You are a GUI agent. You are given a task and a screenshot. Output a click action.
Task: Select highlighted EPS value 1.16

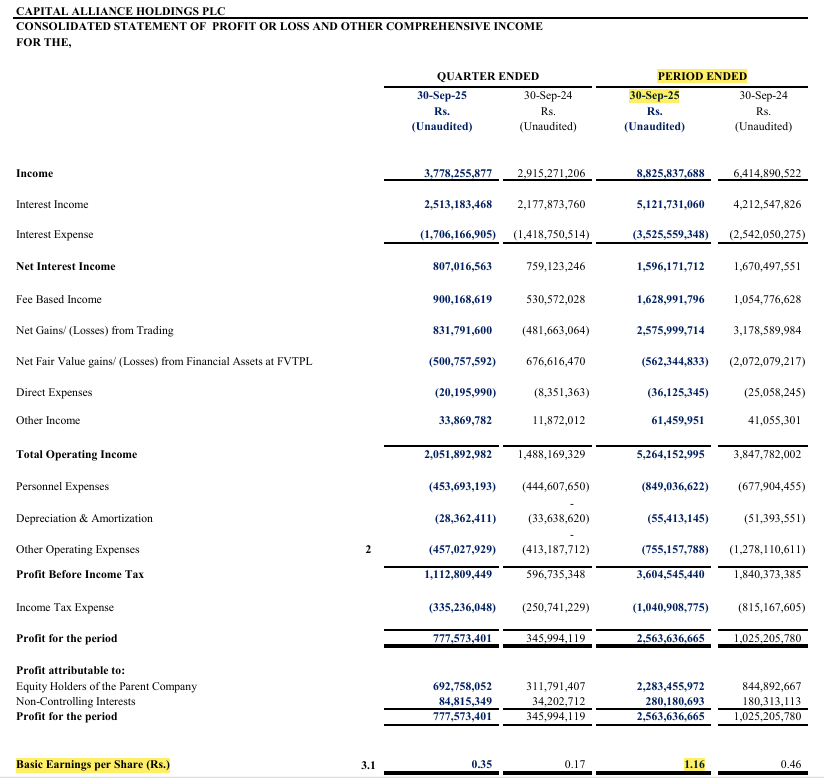[694, 765]
